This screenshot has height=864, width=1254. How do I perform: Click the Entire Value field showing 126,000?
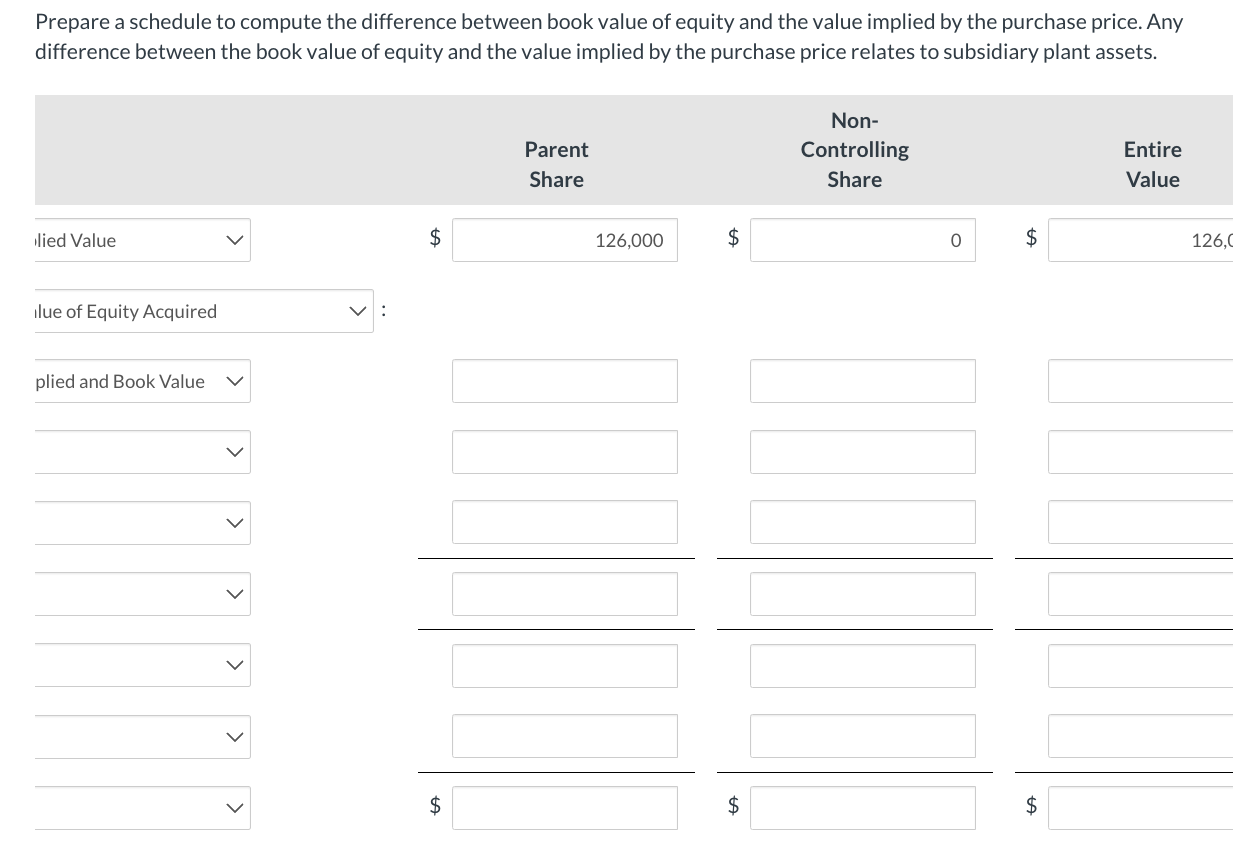coord(1150,240)
